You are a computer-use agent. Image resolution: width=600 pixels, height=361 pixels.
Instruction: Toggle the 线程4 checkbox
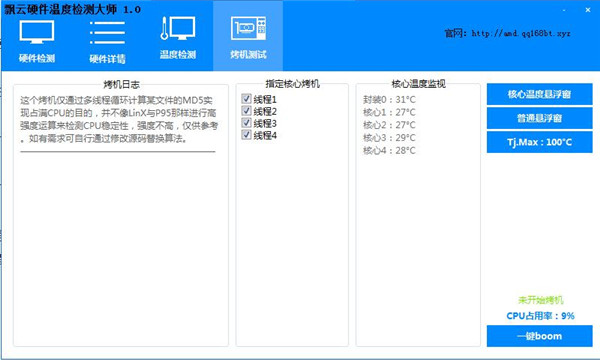(x=246, y=135)
